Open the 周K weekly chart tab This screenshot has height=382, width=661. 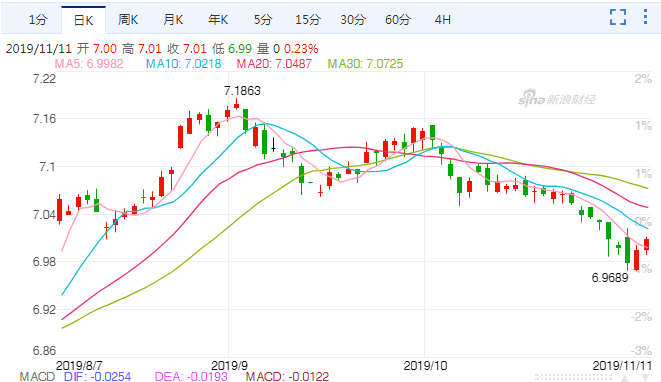coord(128,20)
